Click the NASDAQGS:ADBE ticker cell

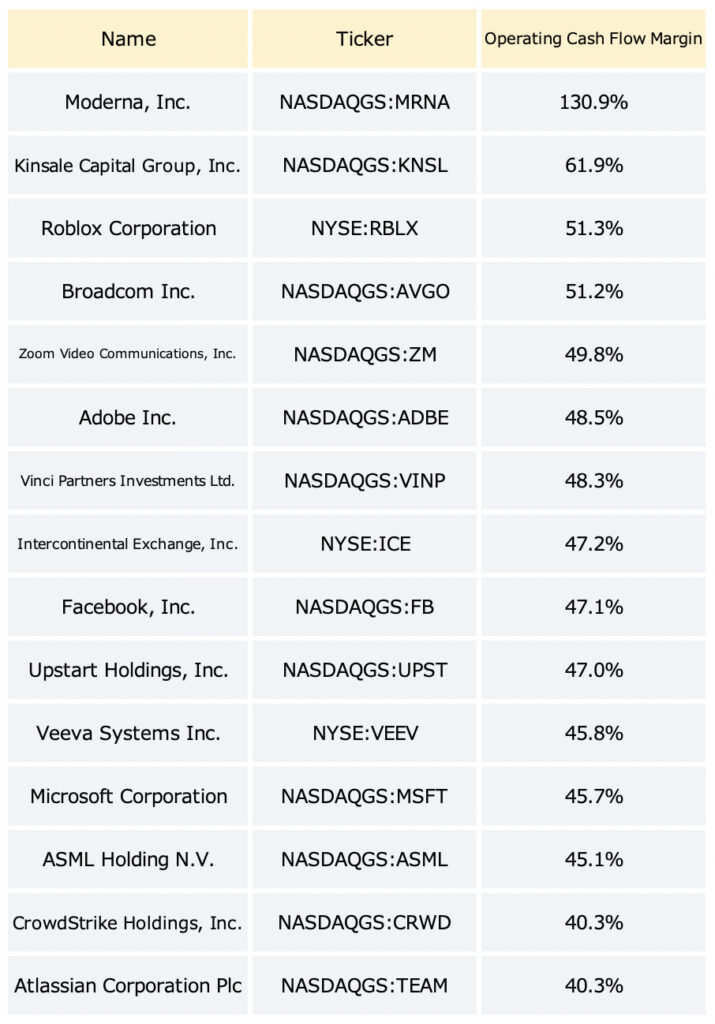pos(364,417)
